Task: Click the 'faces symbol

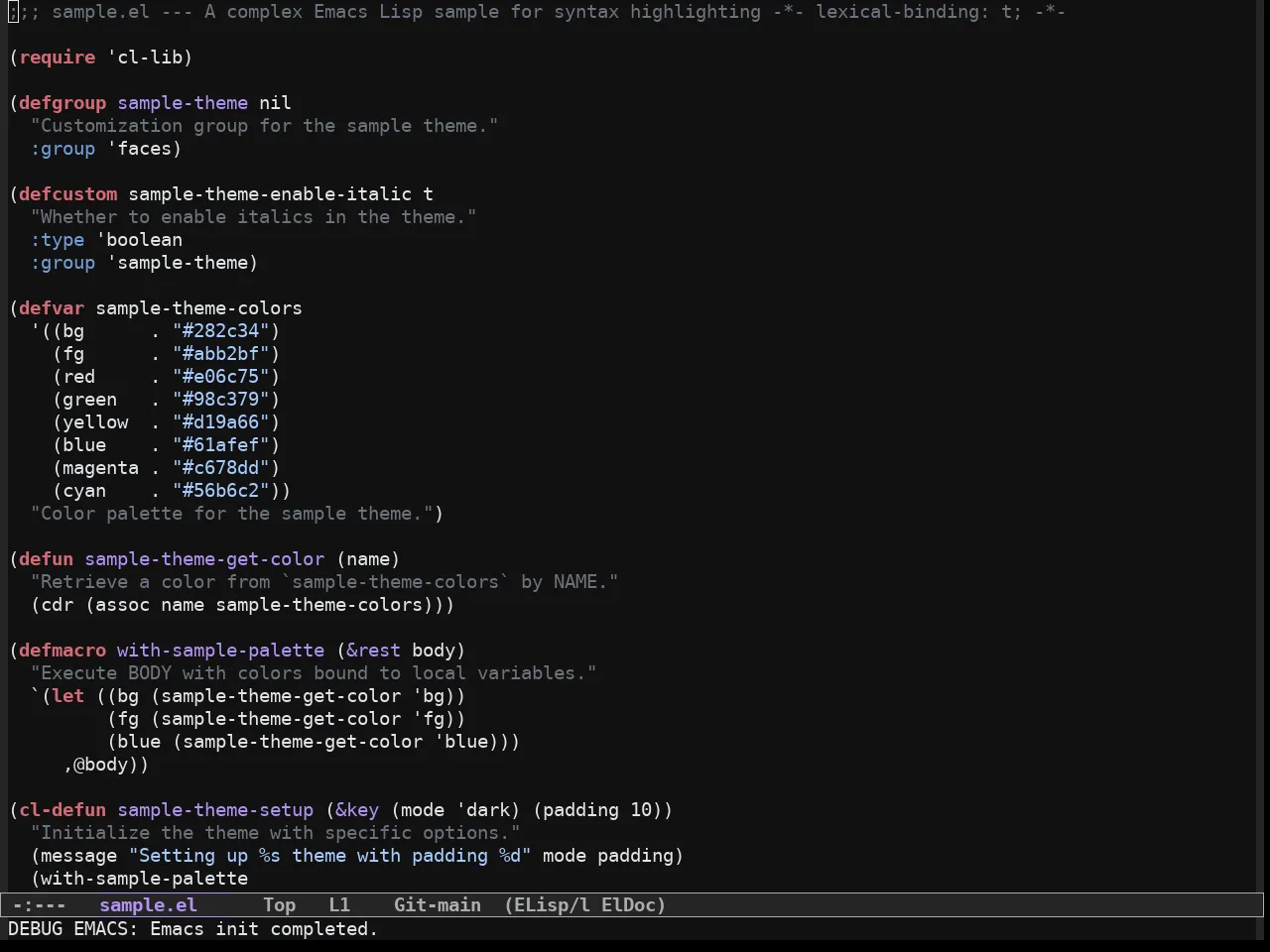Action: (139, 149)
